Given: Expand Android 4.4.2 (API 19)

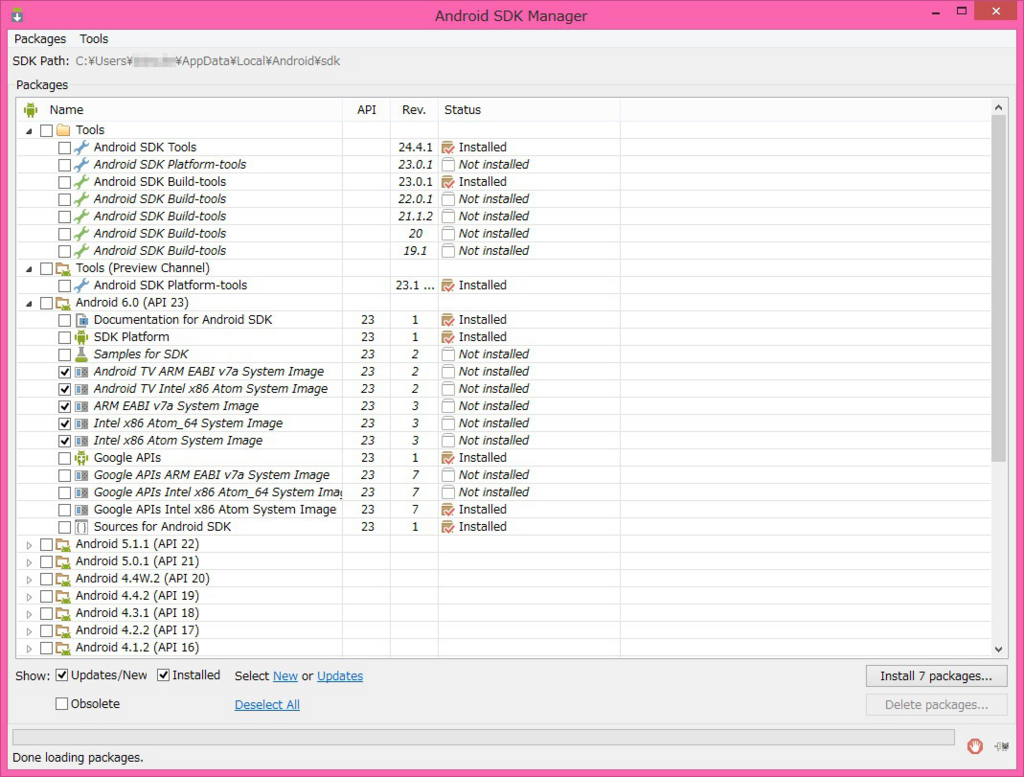Looking at the screenshot, I should click(29, 597).
